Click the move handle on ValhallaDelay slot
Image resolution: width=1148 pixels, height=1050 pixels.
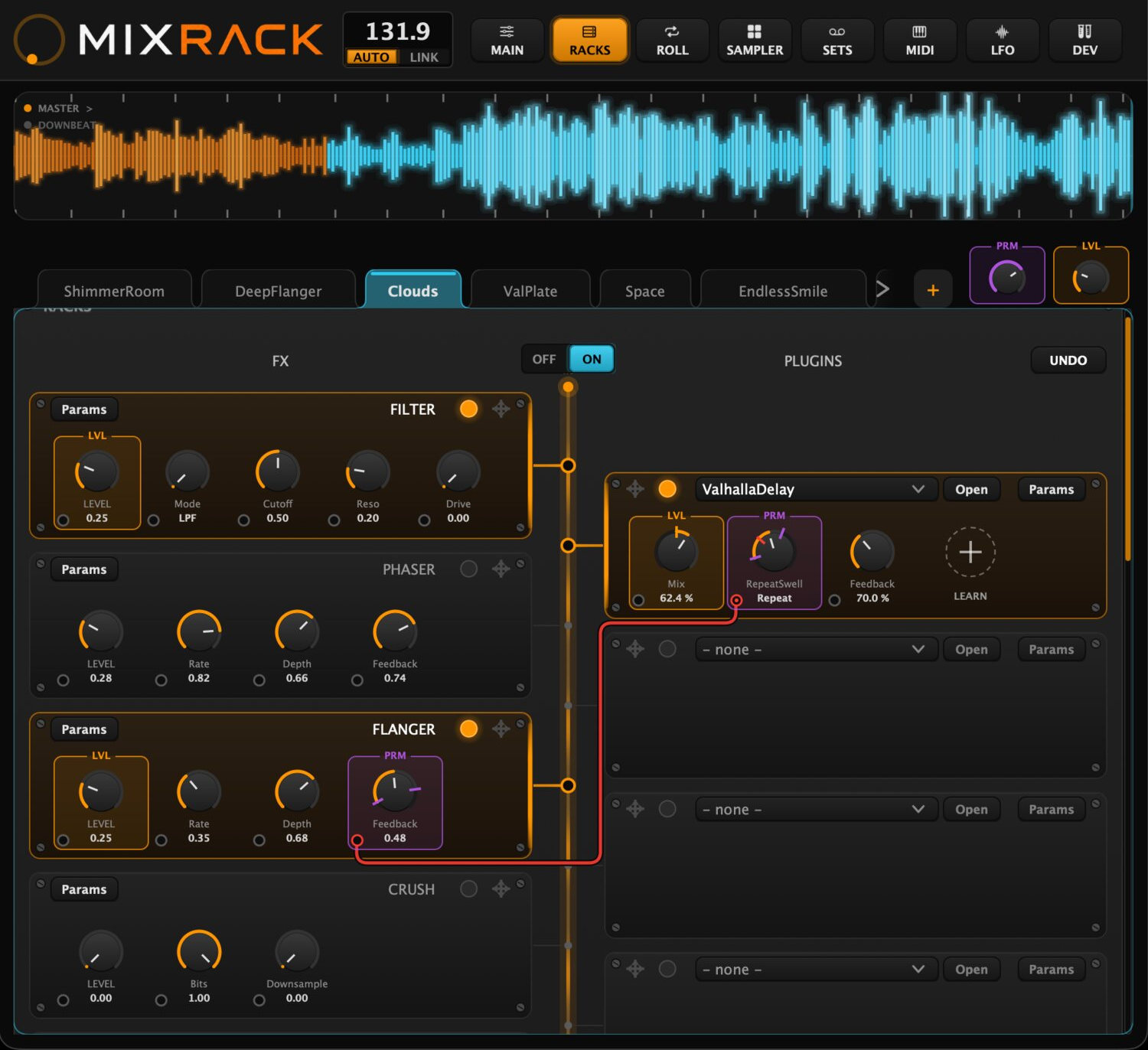point(635,489)
